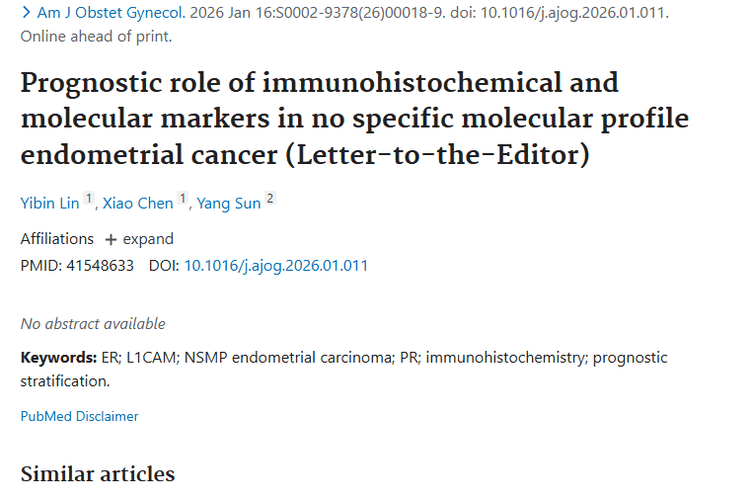750x500 pixels.
Task: Click affiliation superscript 2 after Yang Sun
Action: tap(269, 199)
